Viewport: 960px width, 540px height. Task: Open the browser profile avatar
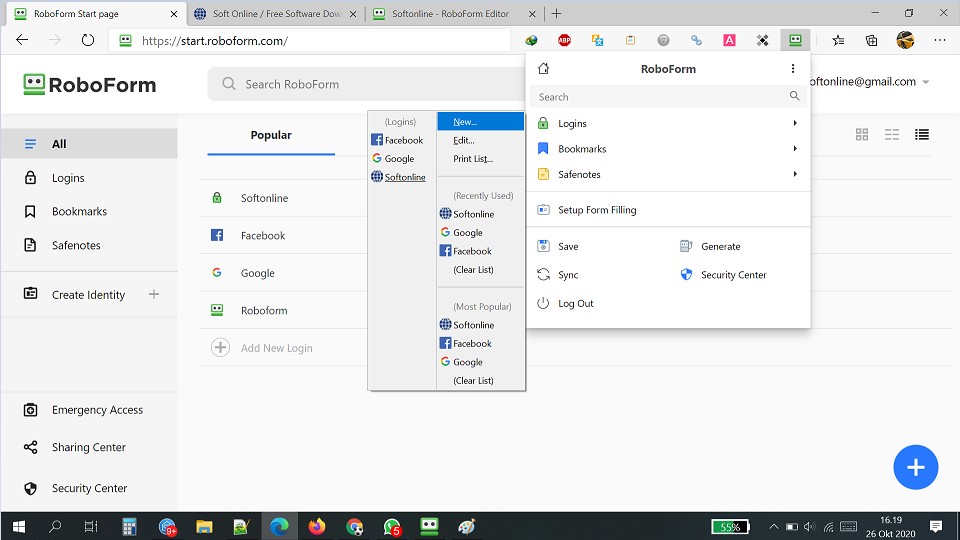click(x=905, y=40)
